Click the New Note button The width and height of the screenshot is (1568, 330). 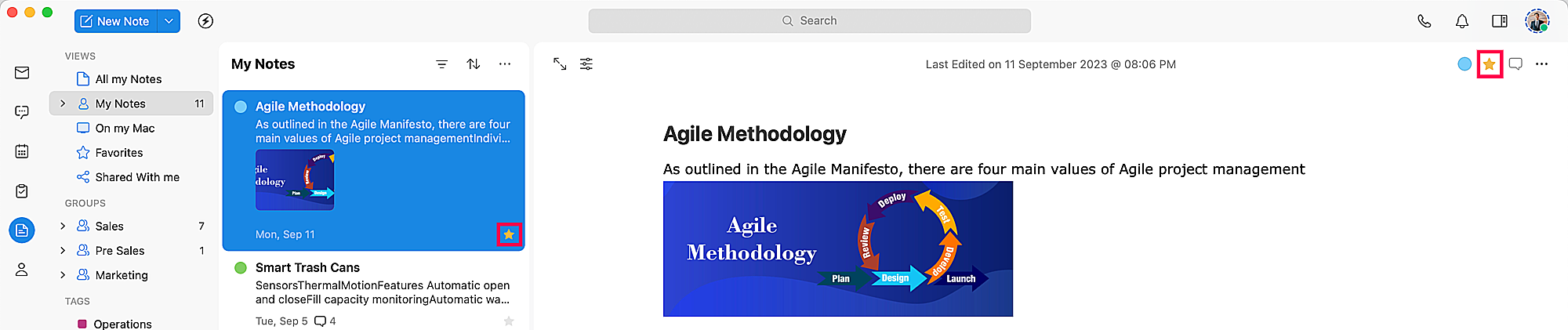(116, 21)
